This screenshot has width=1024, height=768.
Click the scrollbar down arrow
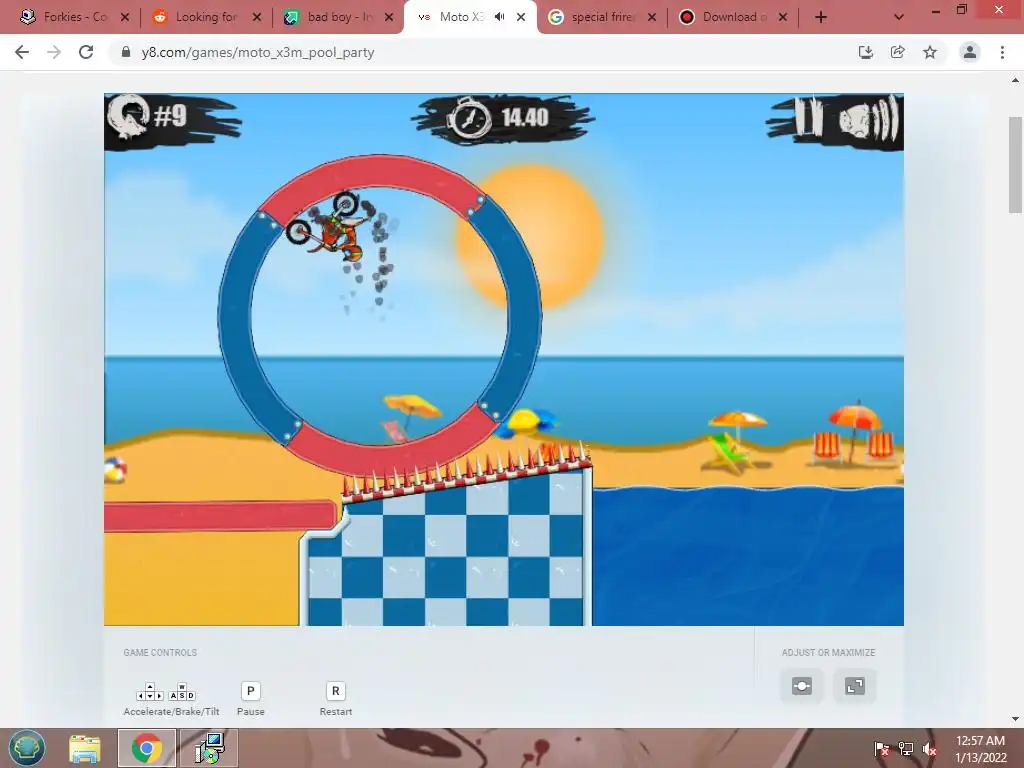1015,719
